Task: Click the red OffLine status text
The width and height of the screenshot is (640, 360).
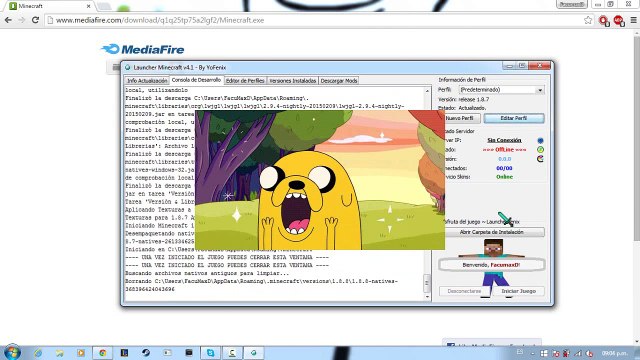Action: (504, 150)
